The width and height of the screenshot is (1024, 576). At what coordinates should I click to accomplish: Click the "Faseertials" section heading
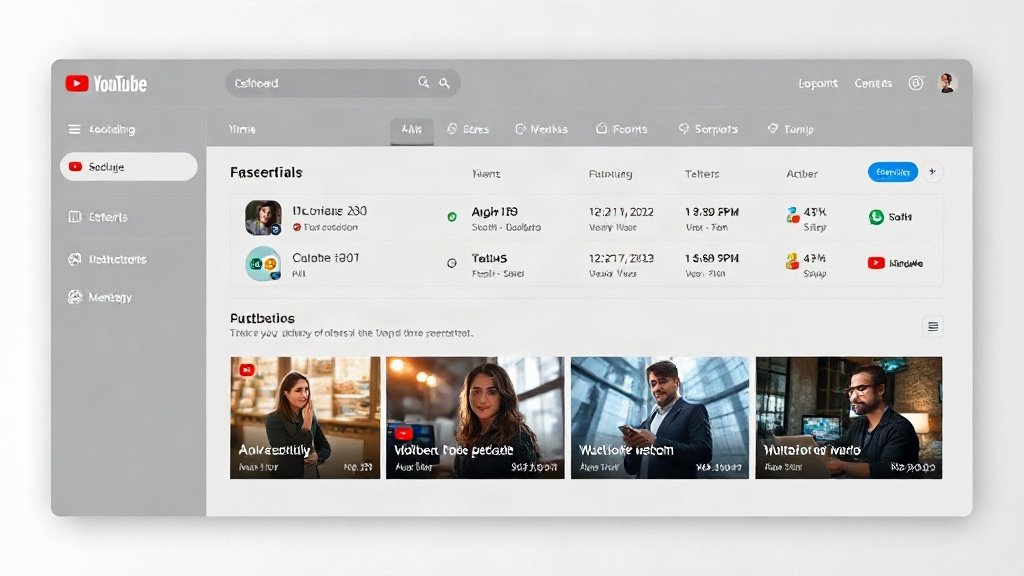266,172
